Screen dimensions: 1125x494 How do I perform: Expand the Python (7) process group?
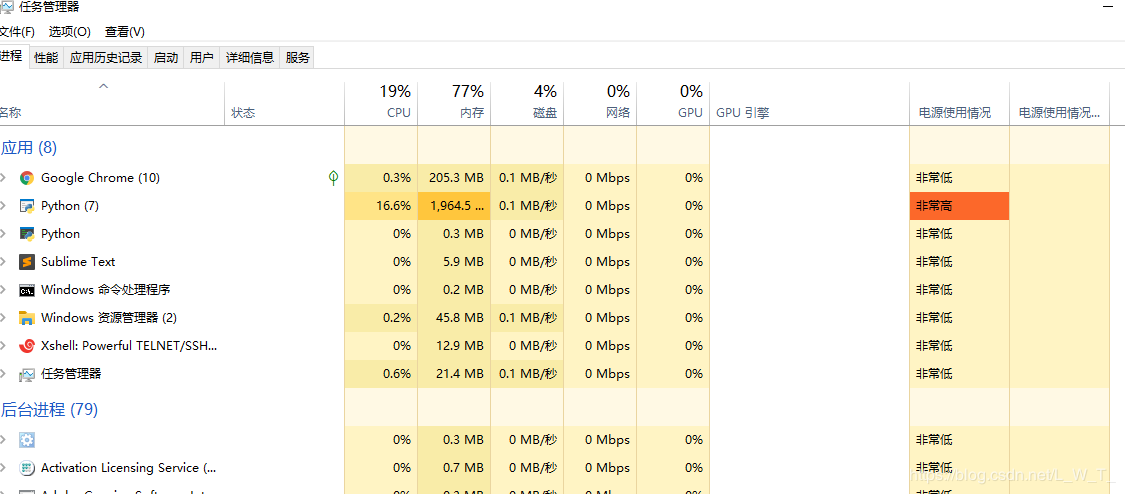tap(3, 206)
